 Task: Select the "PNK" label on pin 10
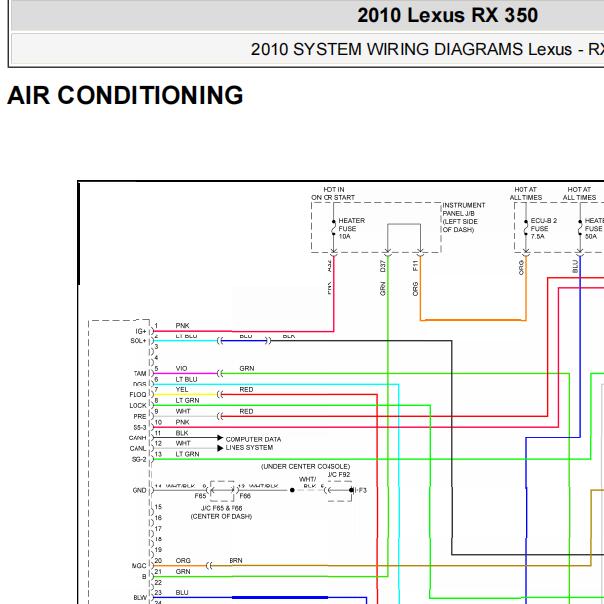[x=182, y=423]
